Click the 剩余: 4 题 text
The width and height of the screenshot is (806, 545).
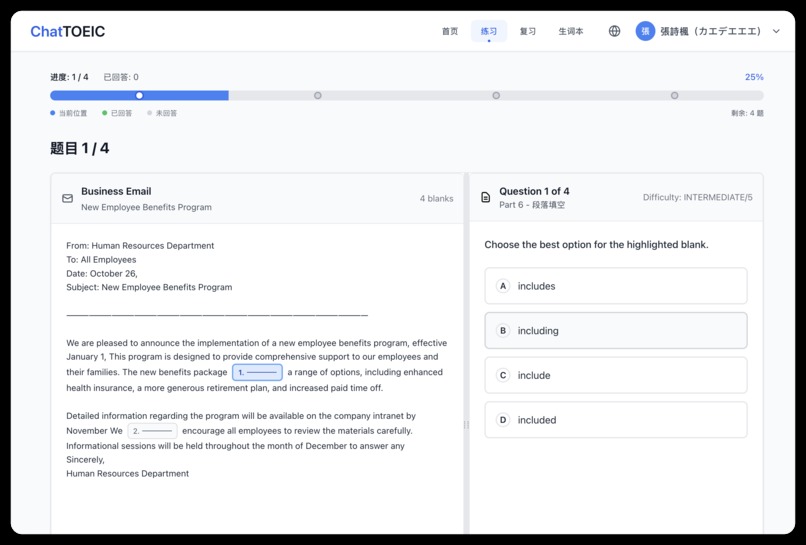pos(747,113)
